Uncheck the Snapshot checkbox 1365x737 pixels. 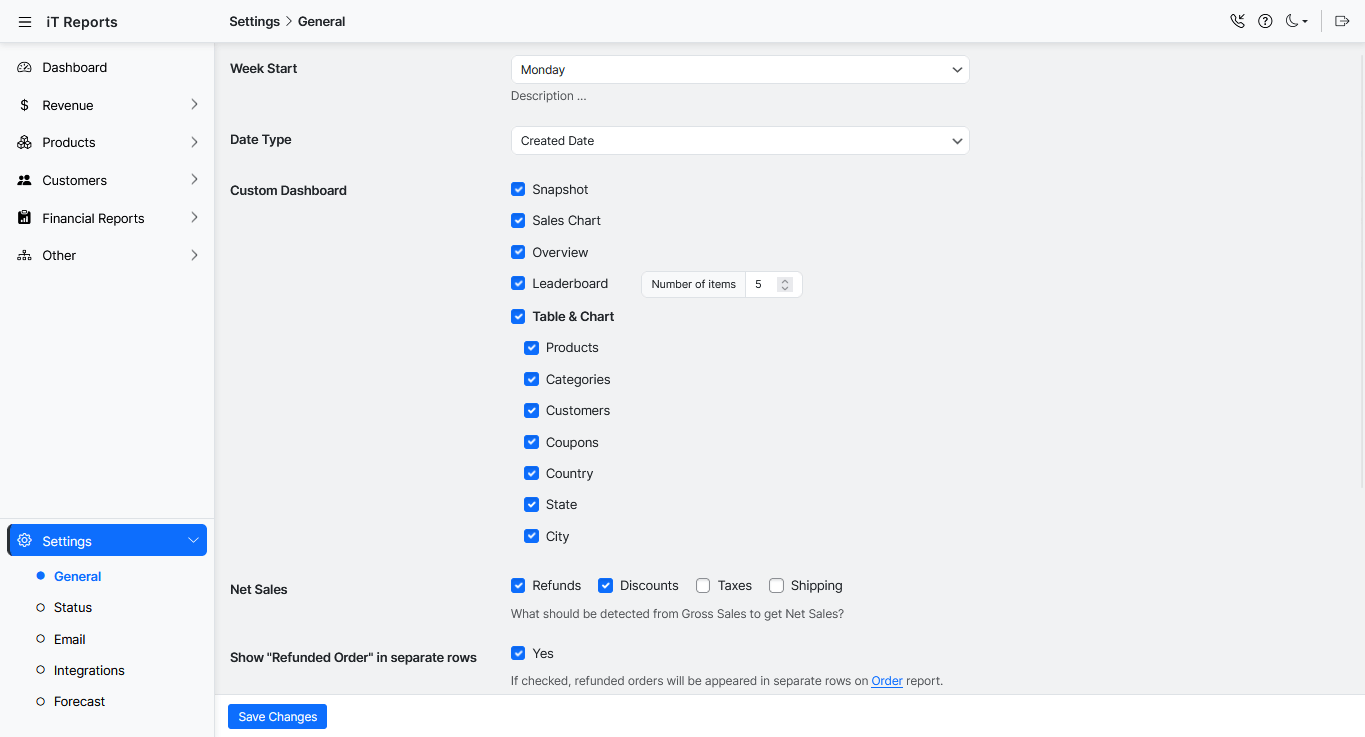pos(518,189)
